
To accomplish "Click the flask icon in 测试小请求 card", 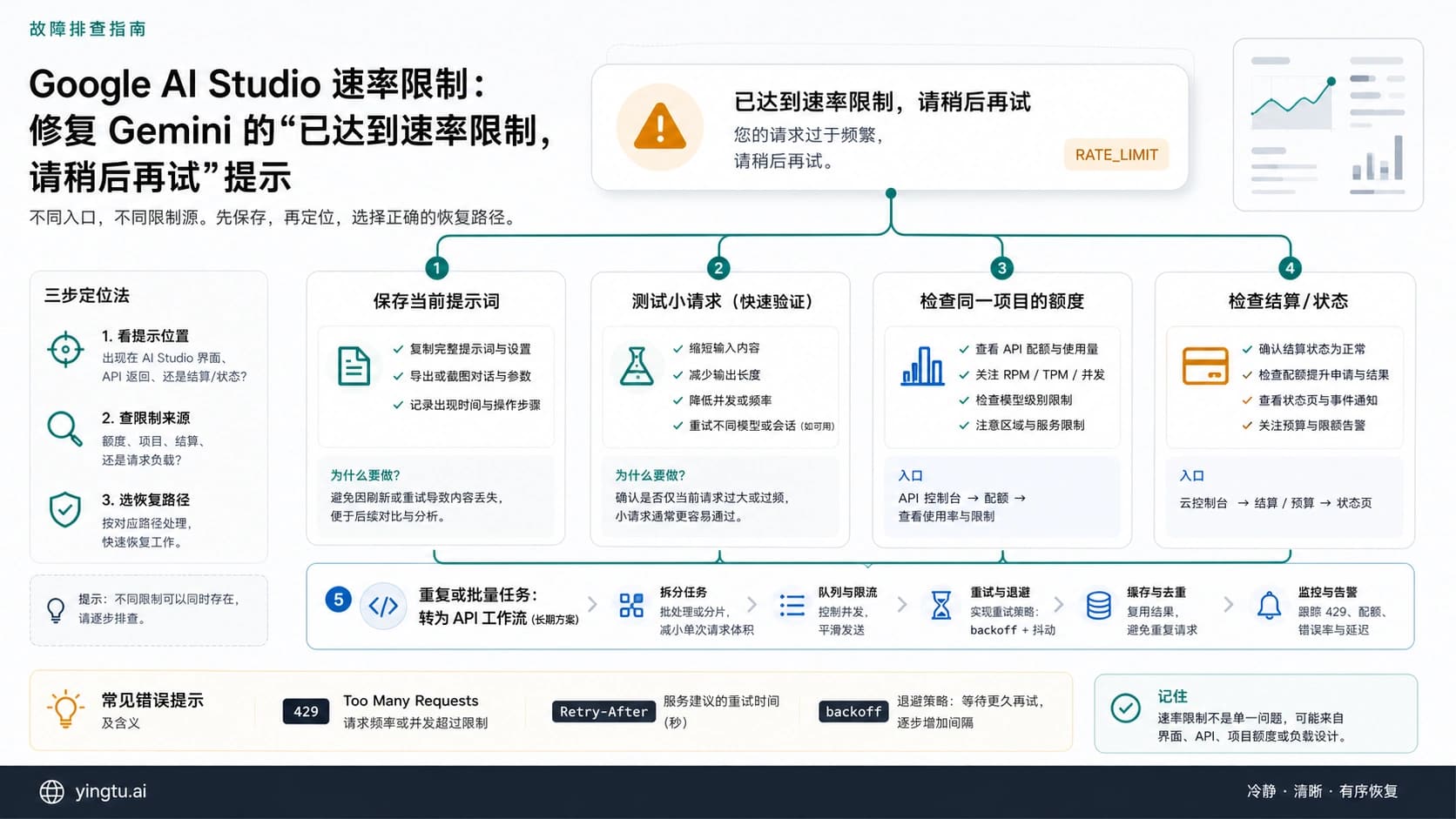I will [637, 366].
